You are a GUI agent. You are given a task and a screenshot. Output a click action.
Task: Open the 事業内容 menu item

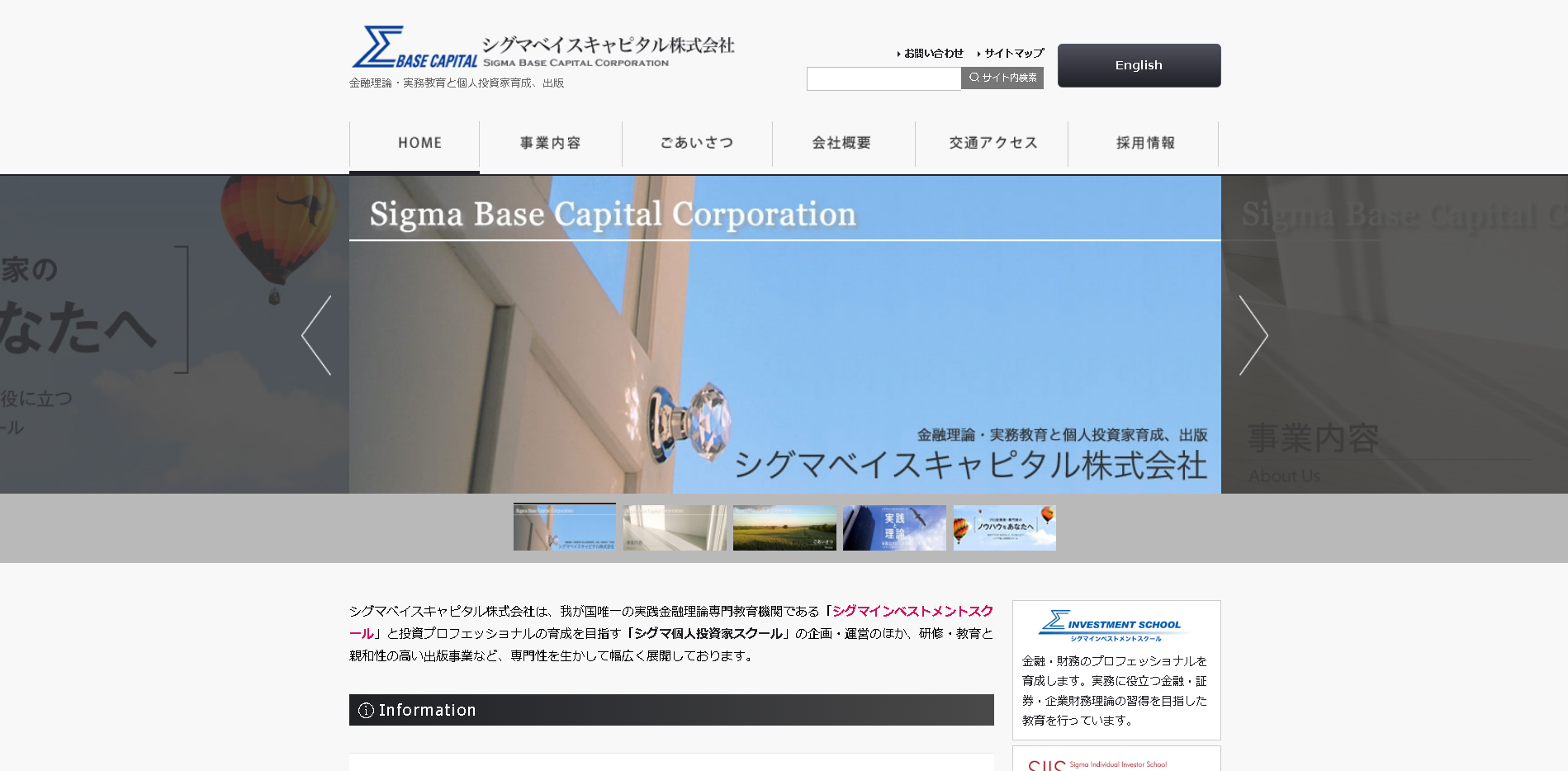(551, 144)
